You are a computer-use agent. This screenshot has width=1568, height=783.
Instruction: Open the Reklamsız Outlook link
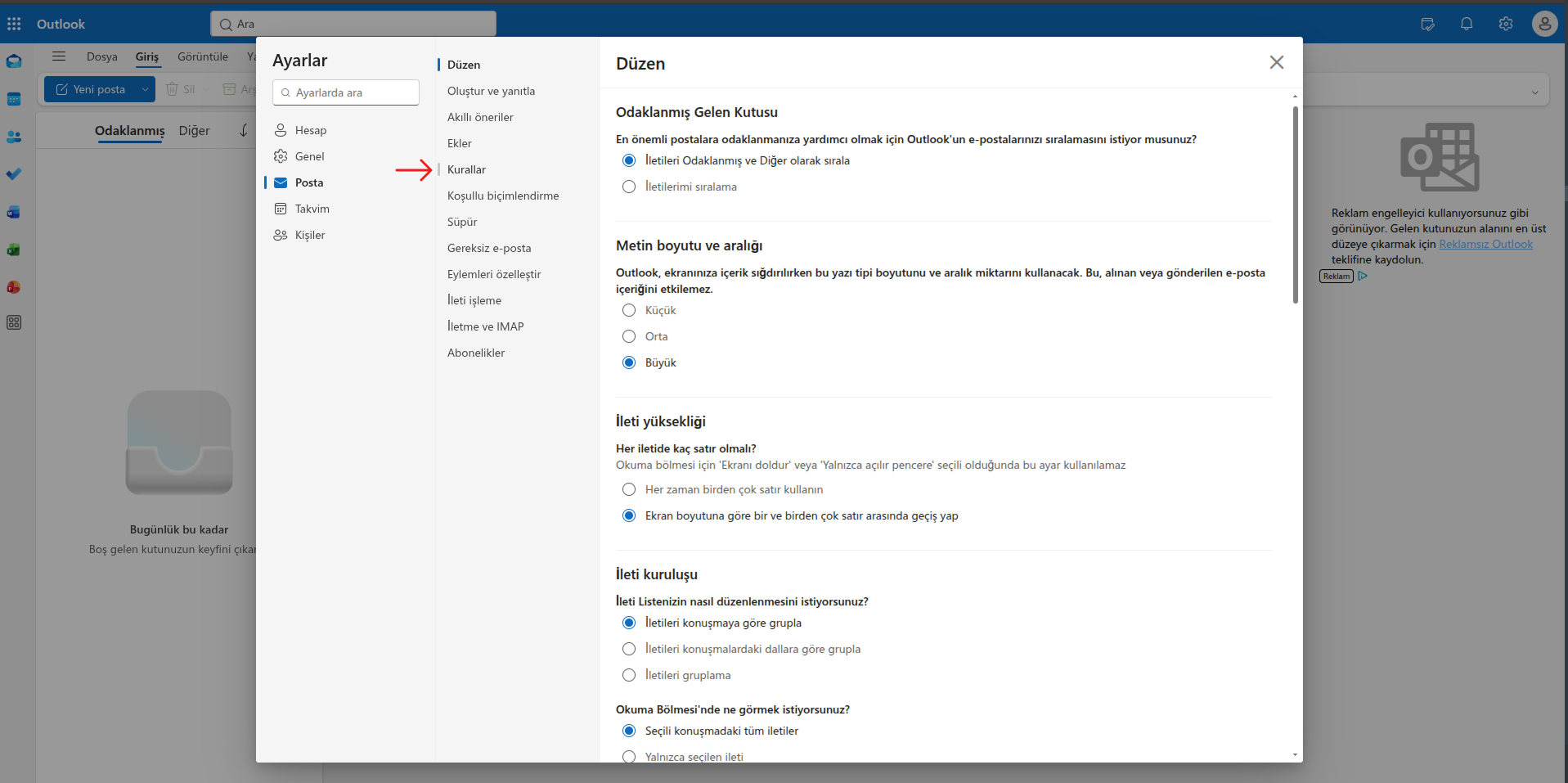coord(1485,244)
